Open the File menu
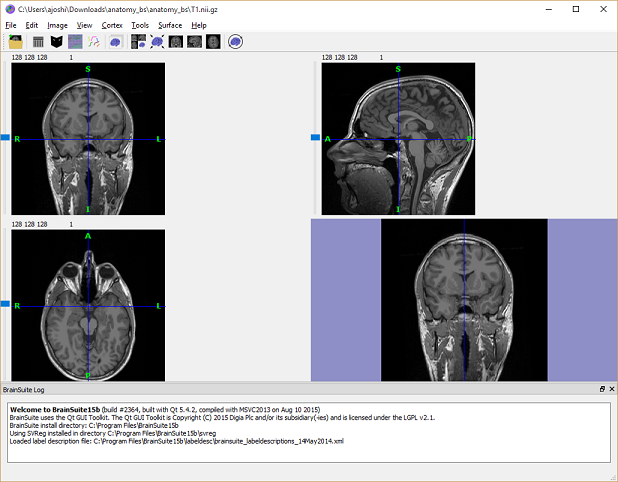The height and width of the screenshot is (482, 618). coord(11,24)
